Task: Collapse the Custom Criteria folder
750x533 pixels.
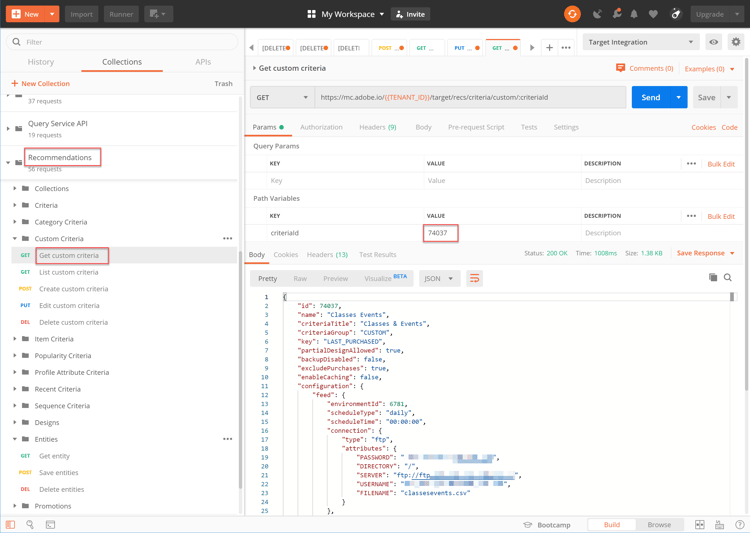Action: tap(14, 238)
